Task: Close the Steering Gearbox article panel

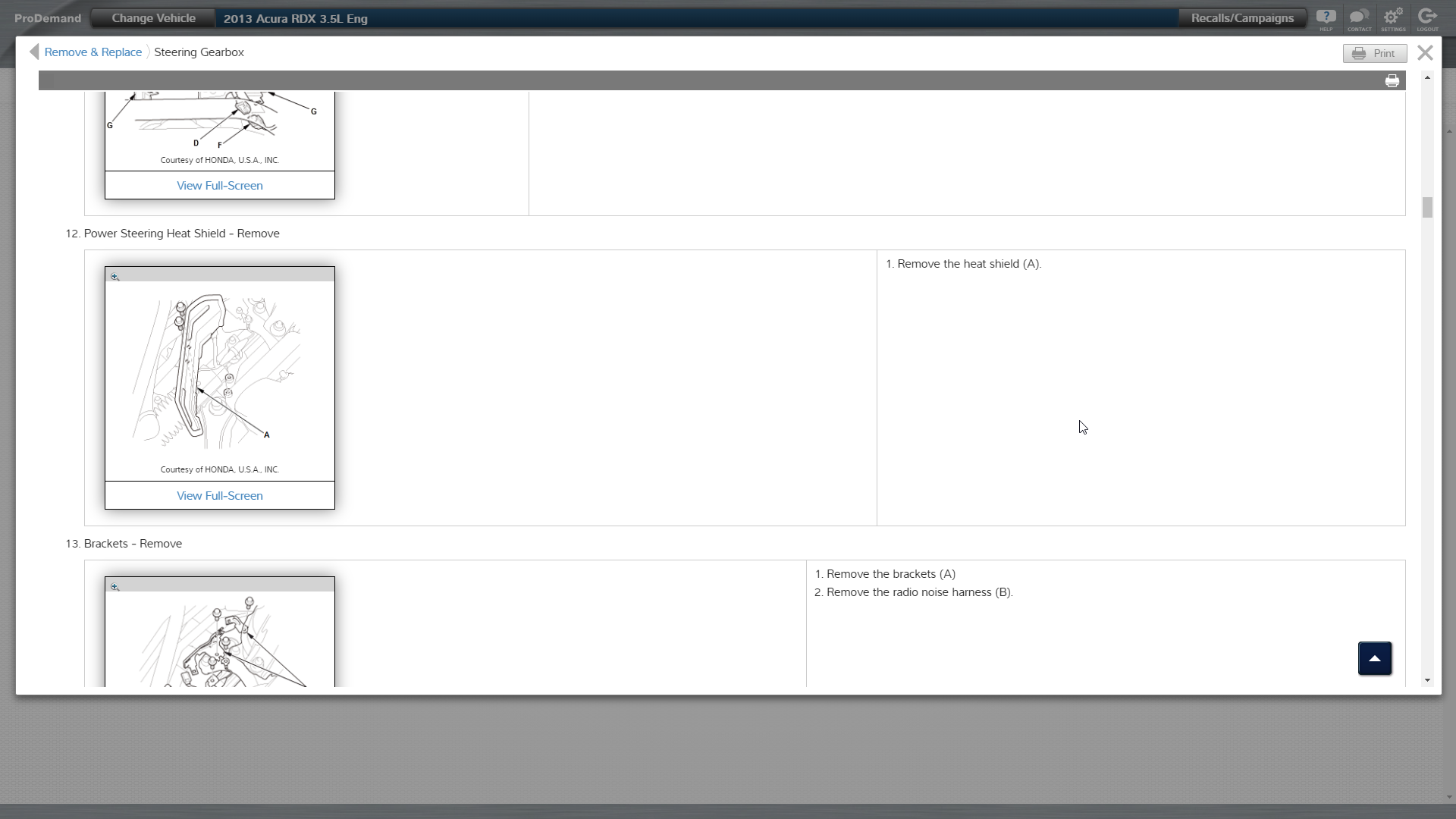Action: [1425, 52]
